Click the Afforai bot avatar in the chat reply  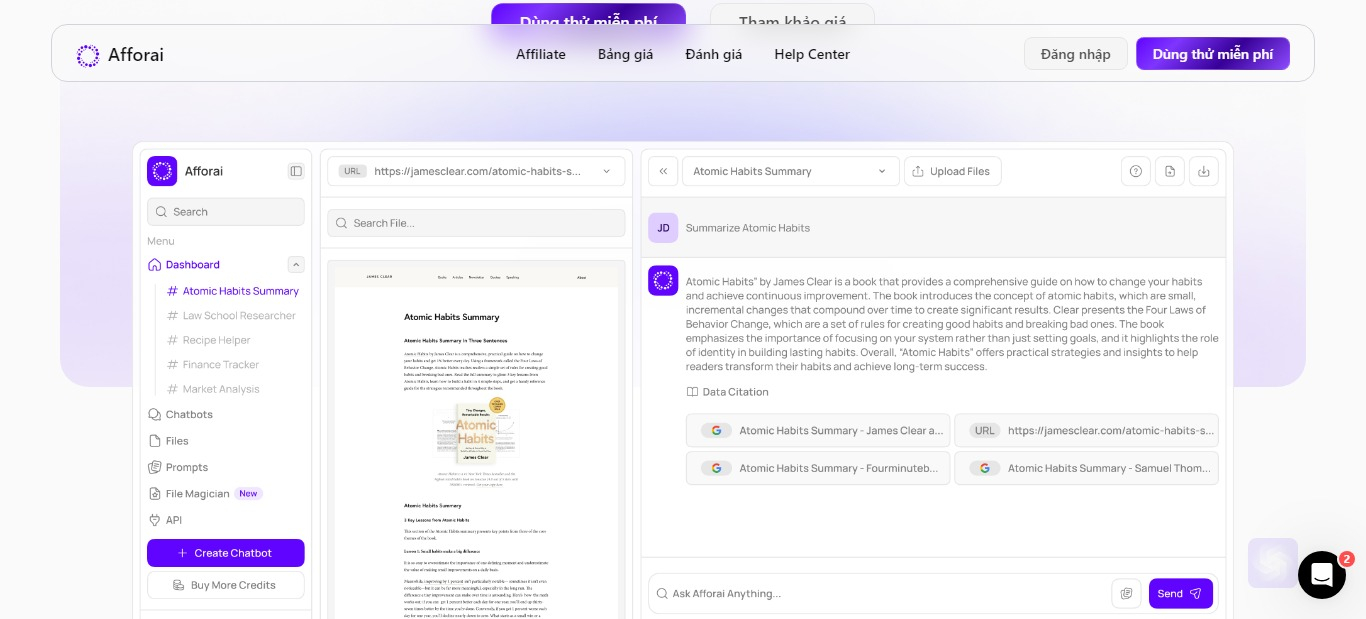[663, 281]
